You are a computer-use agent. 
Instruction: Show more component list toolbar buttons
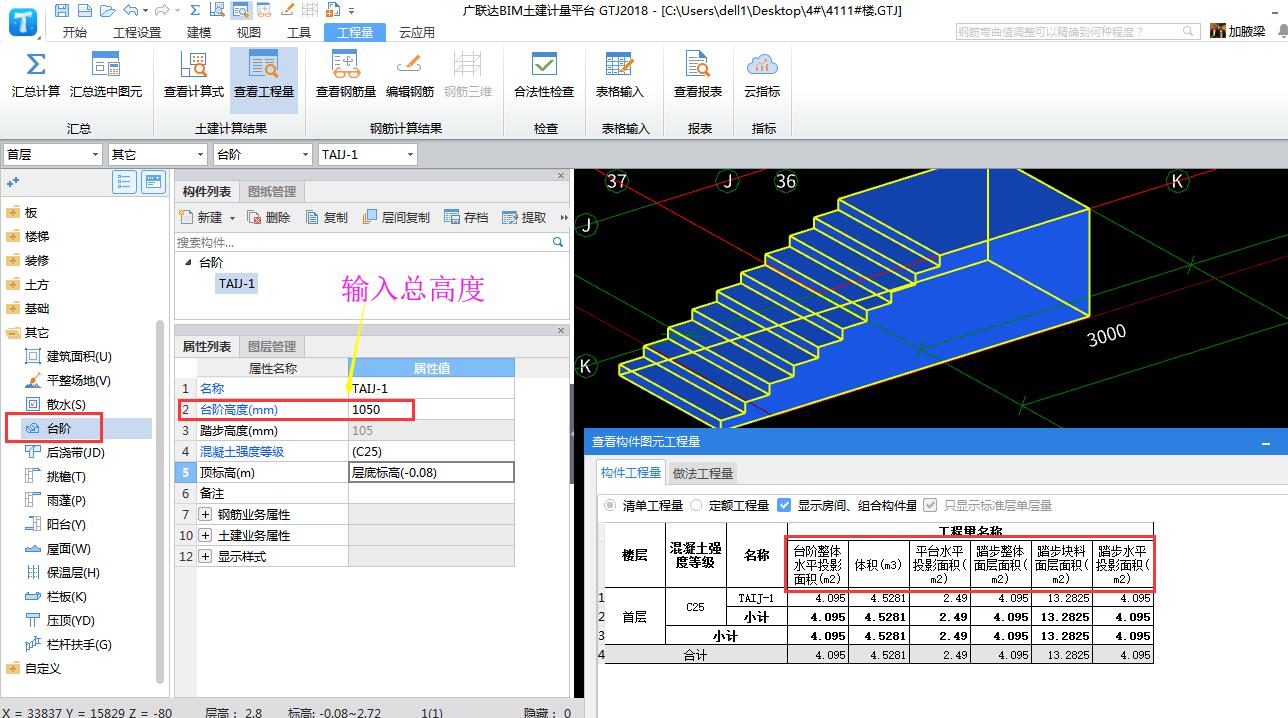[563, 217]
